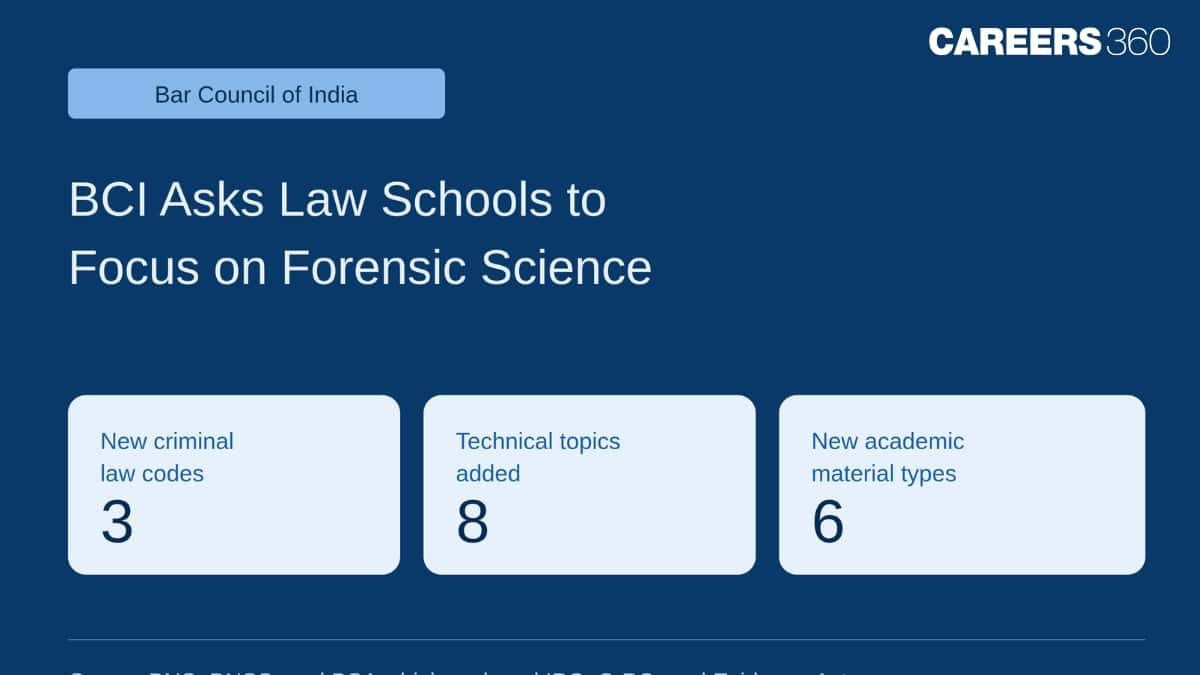The image size is (1200, 675).
Task: Click the number 6 value
Action: [x=828, y=522]
